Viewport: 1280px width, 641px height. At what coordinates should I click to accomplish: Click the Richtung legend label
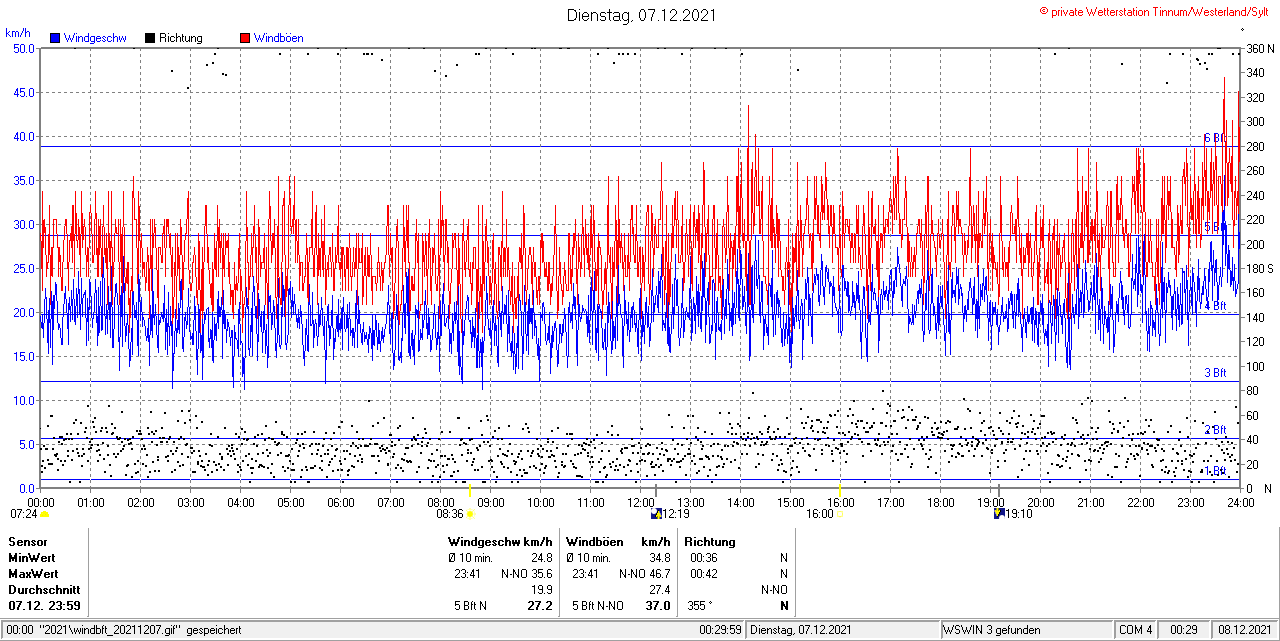pyautogui.click(x=180, y=38)
